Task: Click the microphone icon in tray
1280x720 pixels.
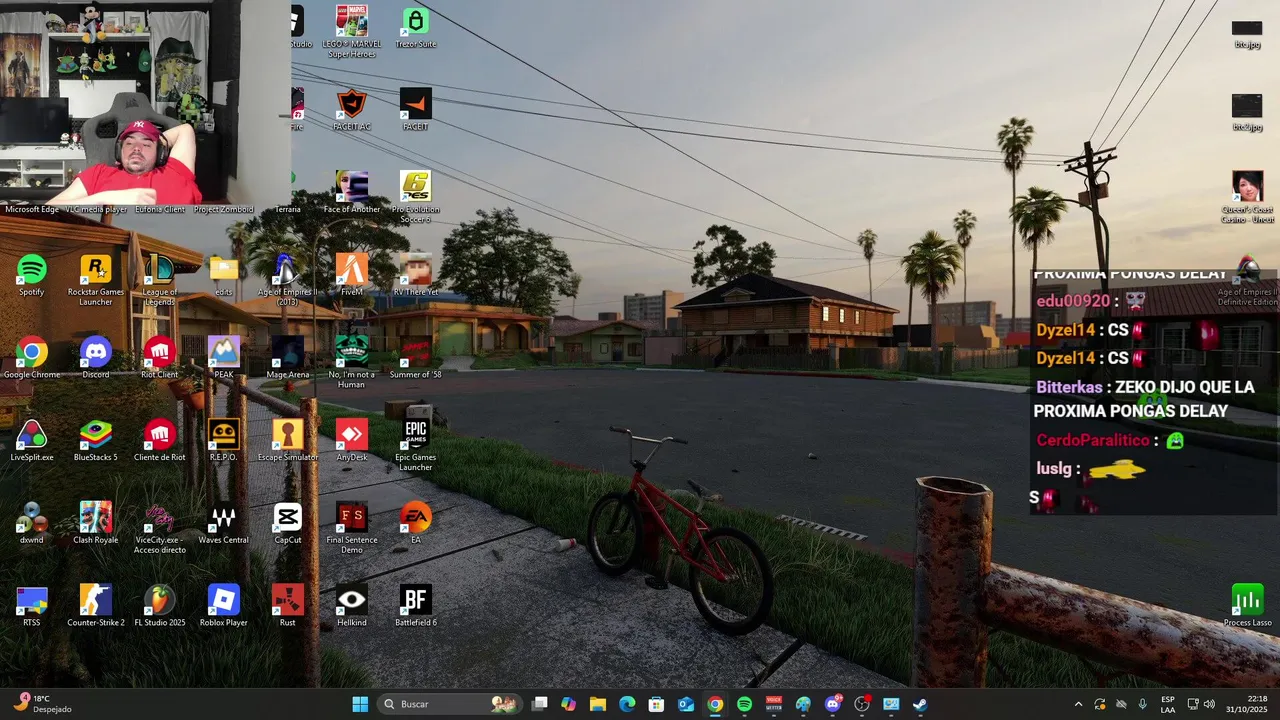Action: (1143, 704)
